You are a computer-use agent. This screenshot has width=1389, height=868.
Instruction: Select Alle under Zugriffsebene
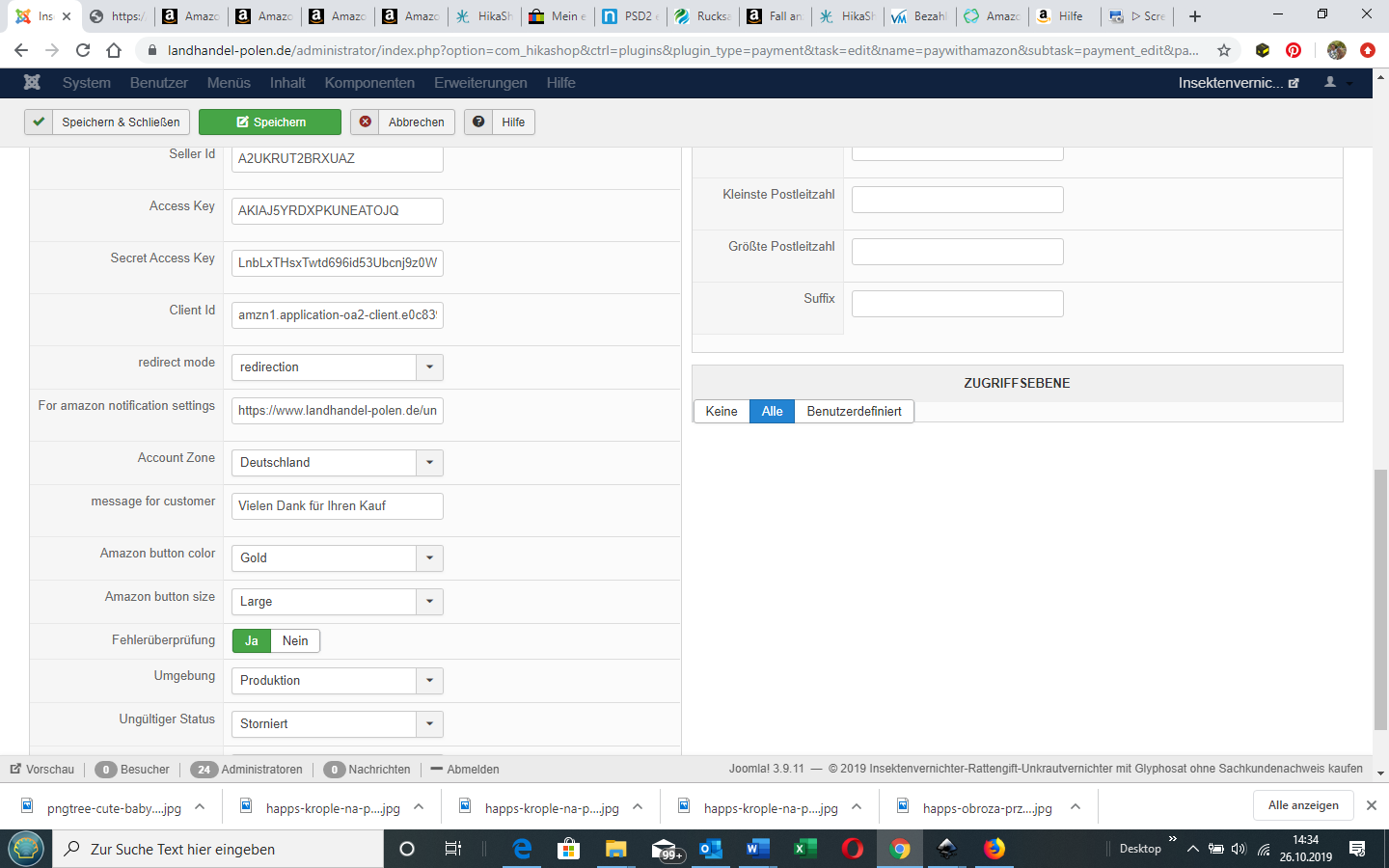click(772, 412)
